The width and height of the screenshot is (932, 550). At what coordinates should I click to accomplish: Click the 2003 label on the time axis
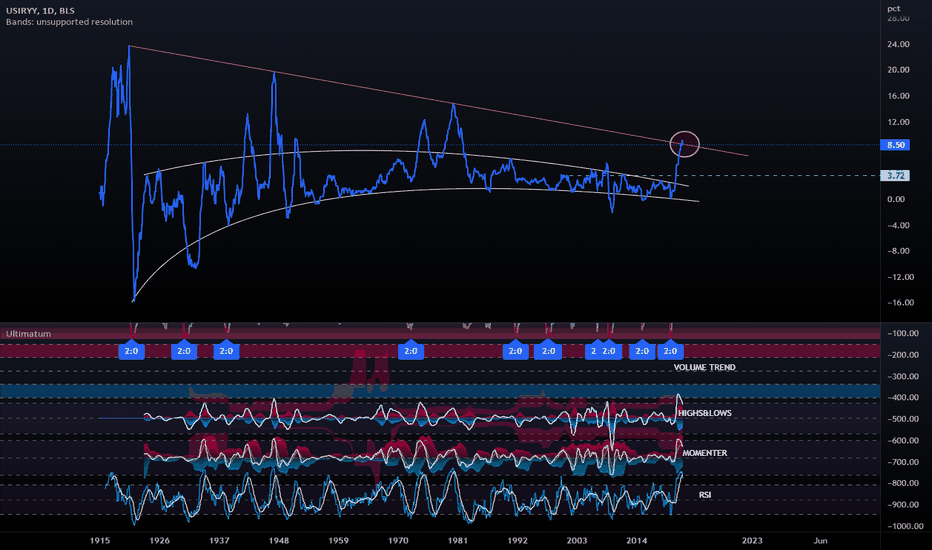[577, 540]
